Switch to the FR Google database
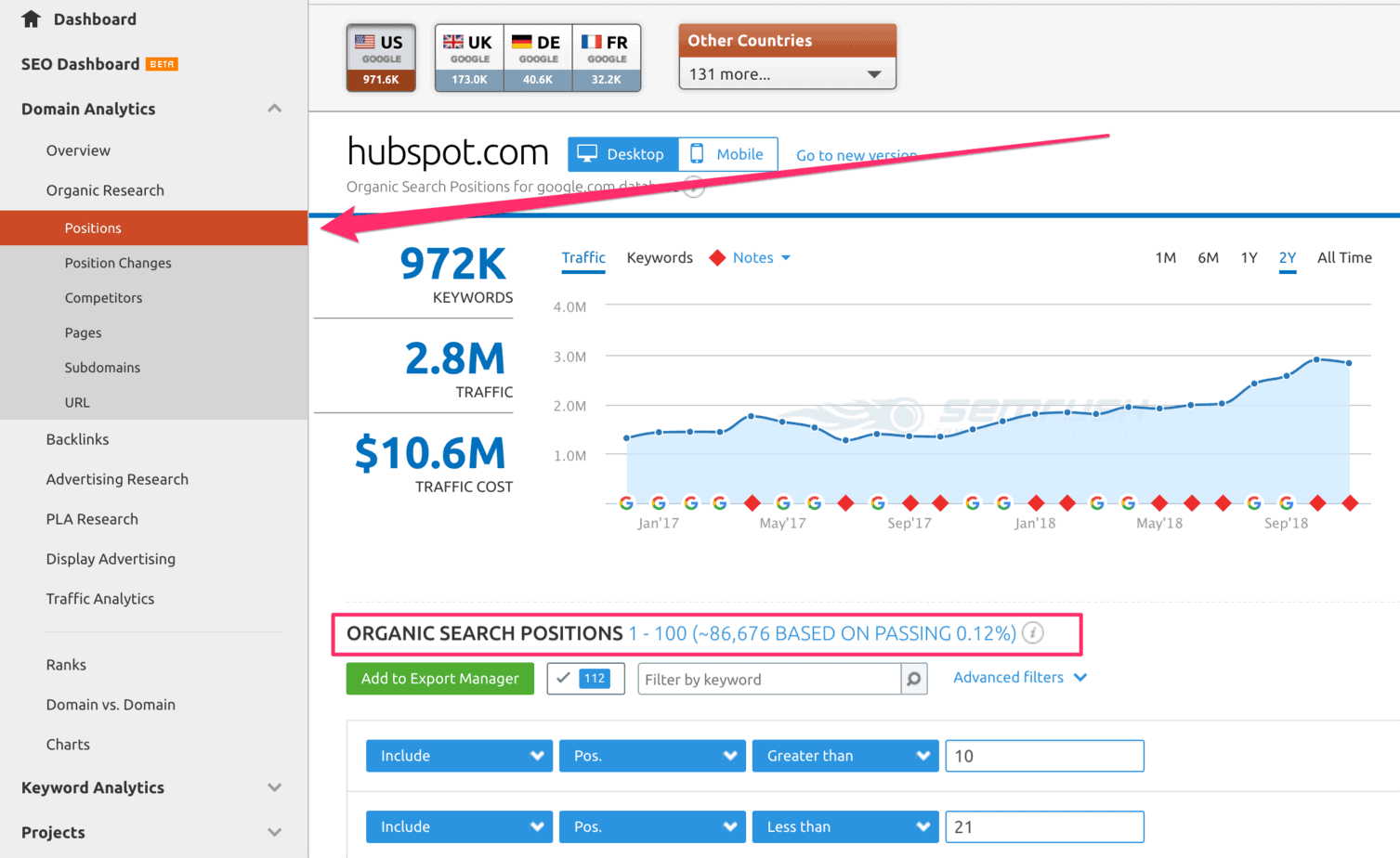Viewport: 1400px width, 858px height. click(x=607, y=58)
